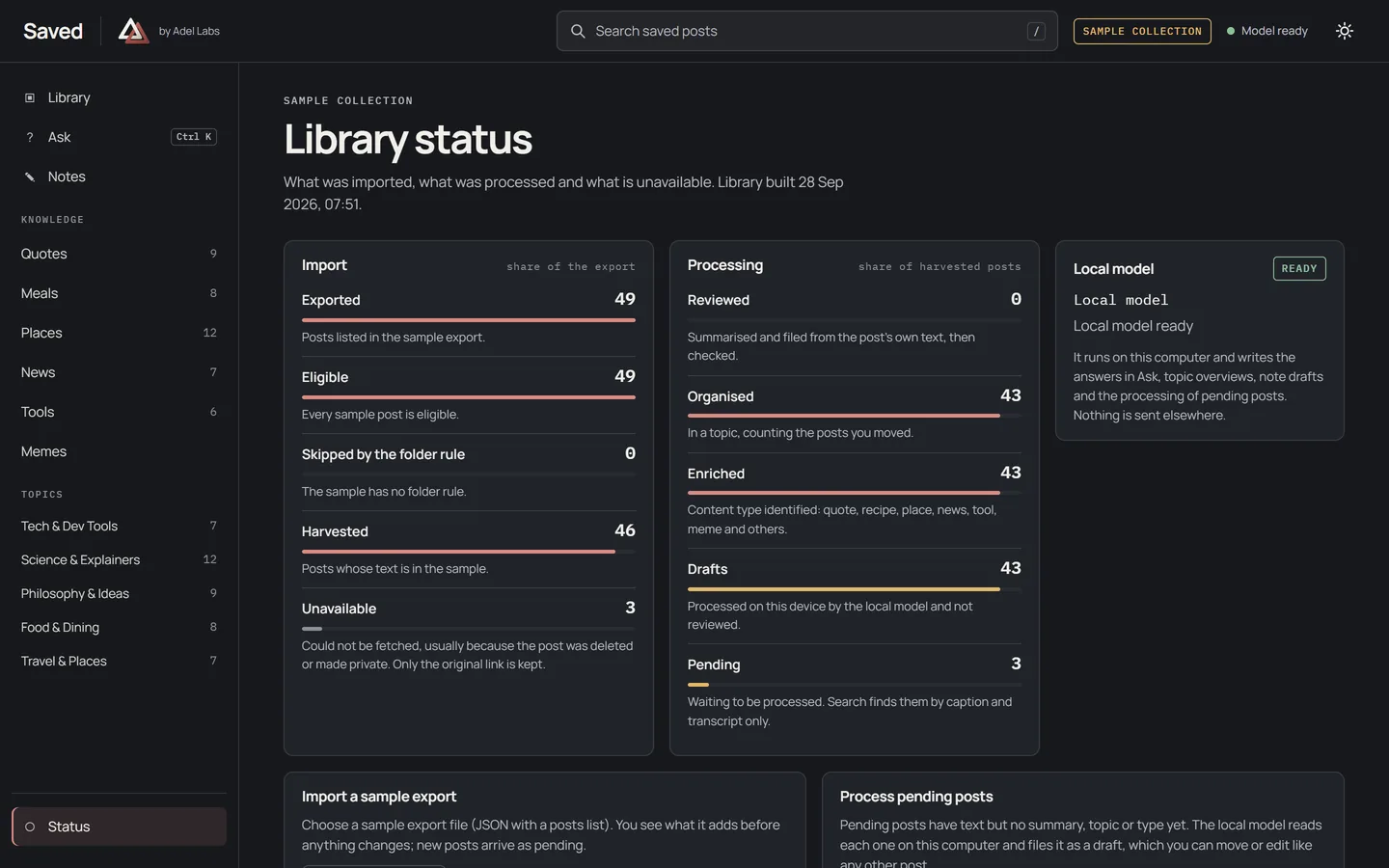The height and width of the screenshot is (868, 1389).
Task: Click the Status button in sidebar
Action: tap(119, 827)
